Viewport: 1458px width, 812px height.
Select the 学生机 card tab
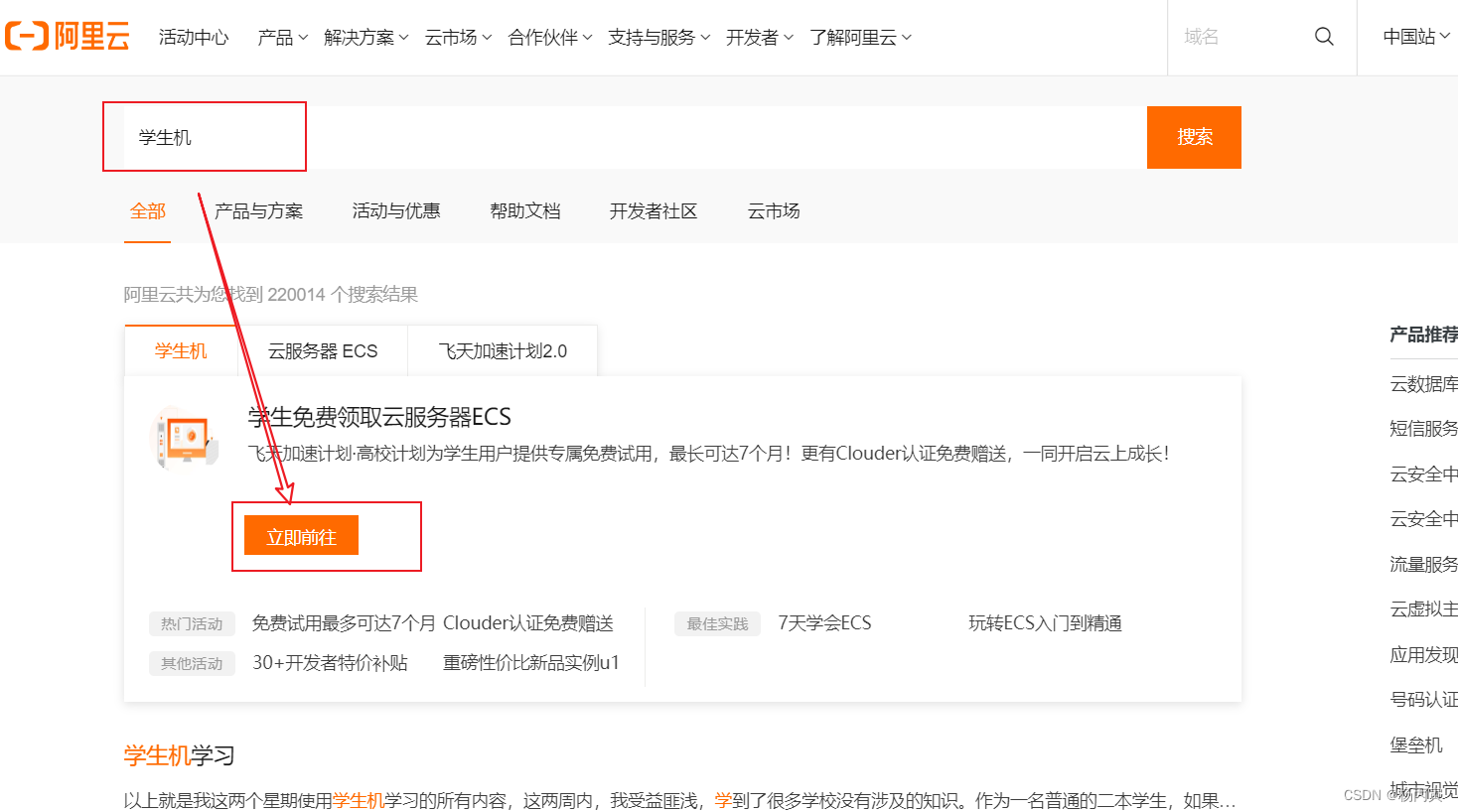[181, 350]
